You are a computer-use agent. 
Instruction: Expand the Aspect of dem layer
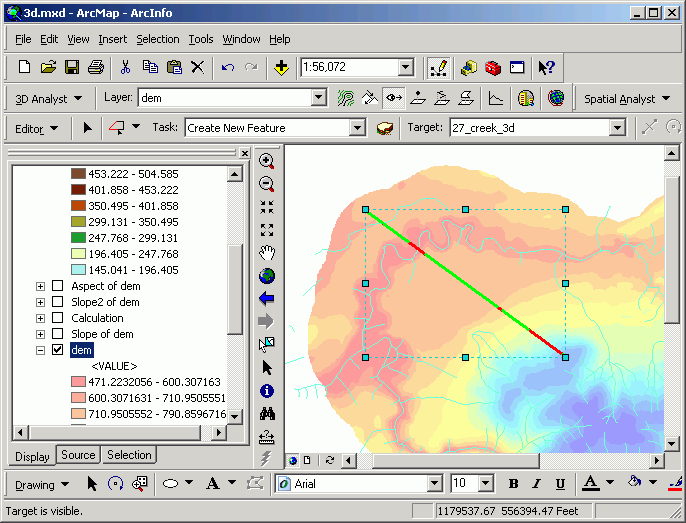(40, 286)
